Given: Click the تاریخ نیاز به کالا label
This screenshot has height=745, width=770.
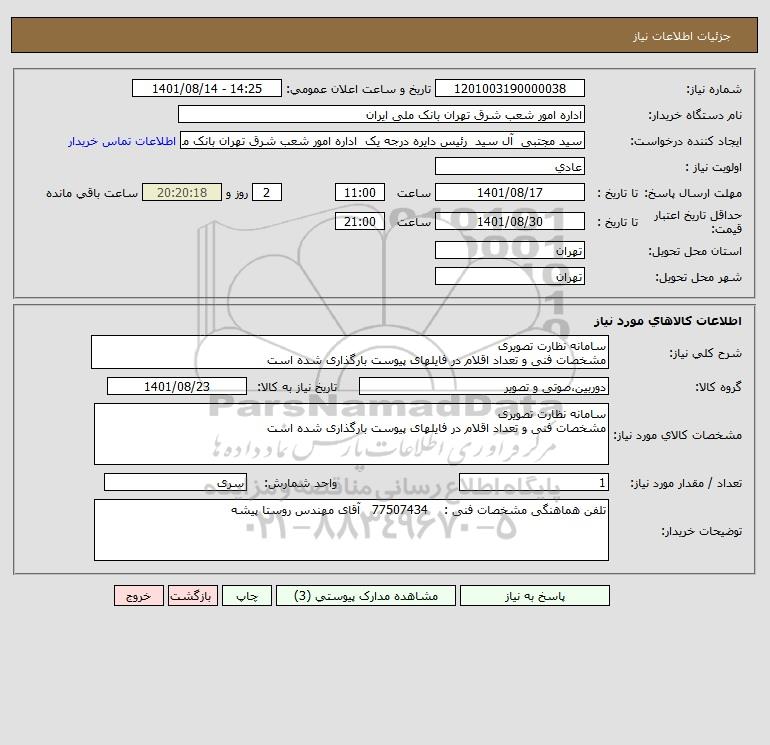Looking at the screenshot, I should tap(298, 387).
